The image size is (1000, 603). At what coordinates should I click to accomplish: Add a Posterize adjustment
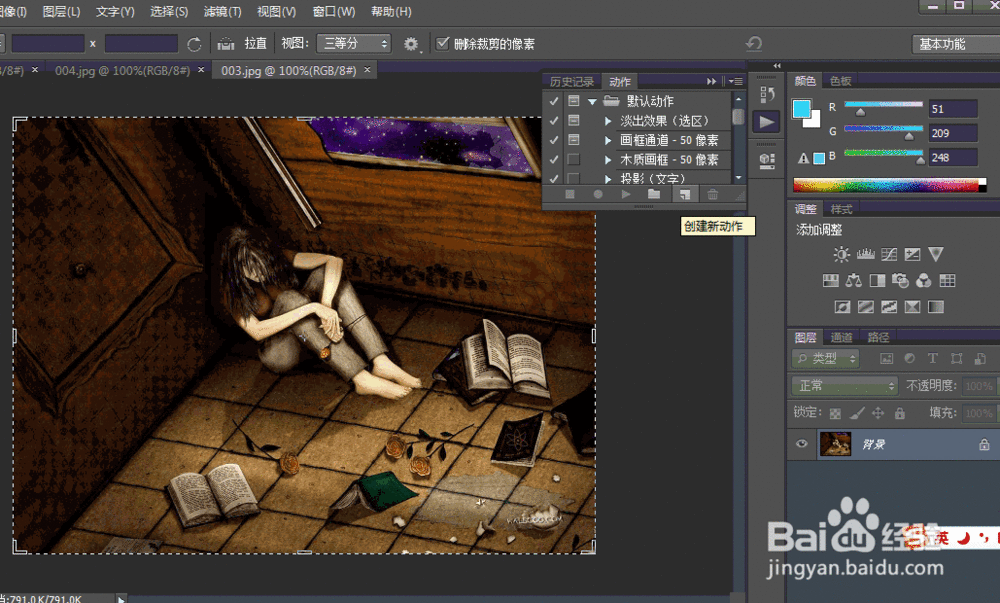tap(865, 307)
